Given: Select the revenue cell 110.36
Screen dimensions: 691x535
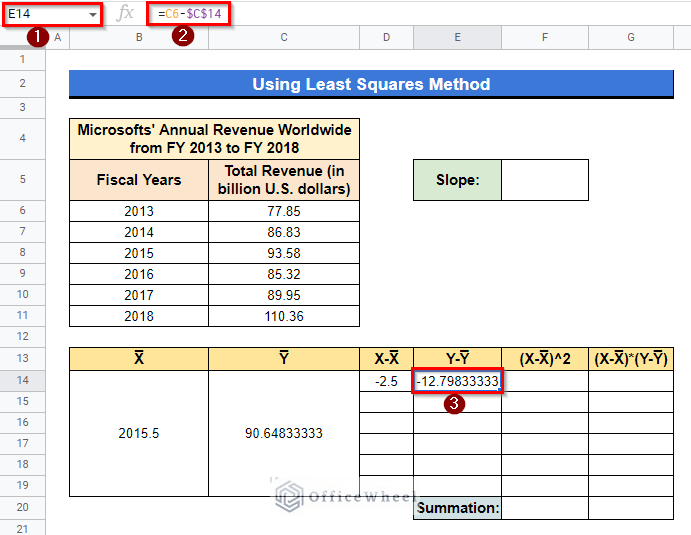Looking at the screenshot, I should (x=284, y=316).
